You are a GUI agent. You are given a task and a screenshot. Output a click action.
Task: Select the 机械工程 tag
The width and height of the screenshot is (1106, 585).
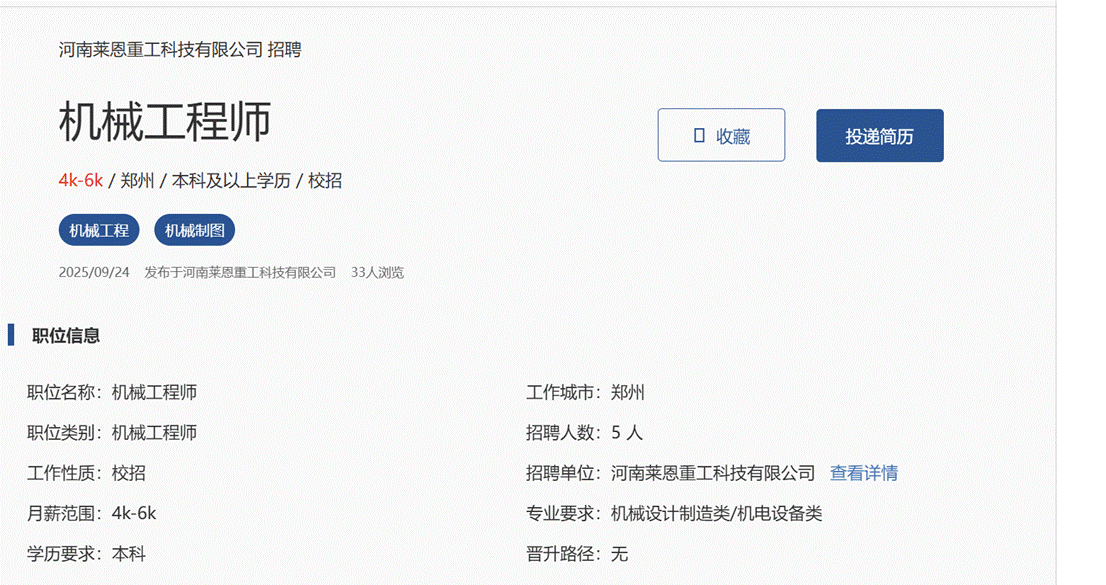click(x=99, y=230)
